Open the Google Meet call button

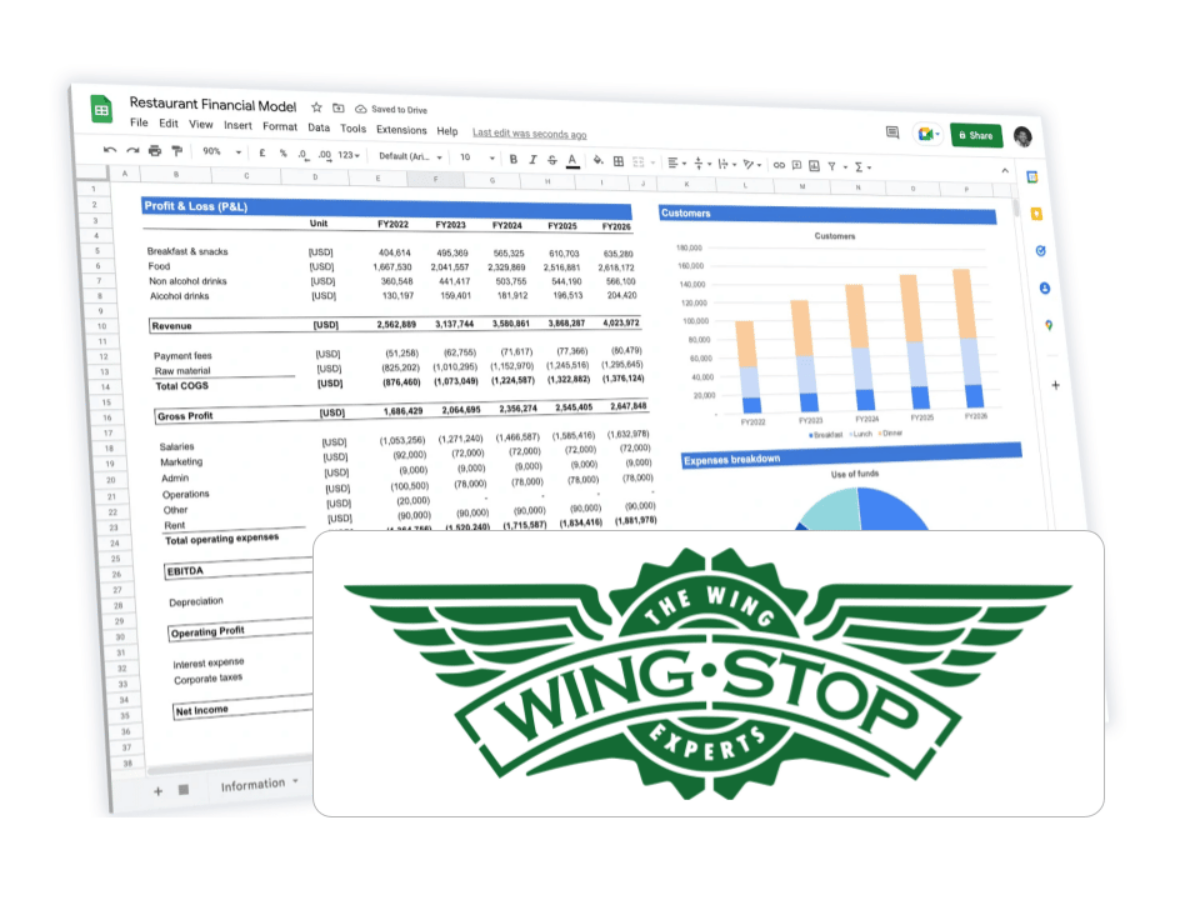tap(926, 134)
